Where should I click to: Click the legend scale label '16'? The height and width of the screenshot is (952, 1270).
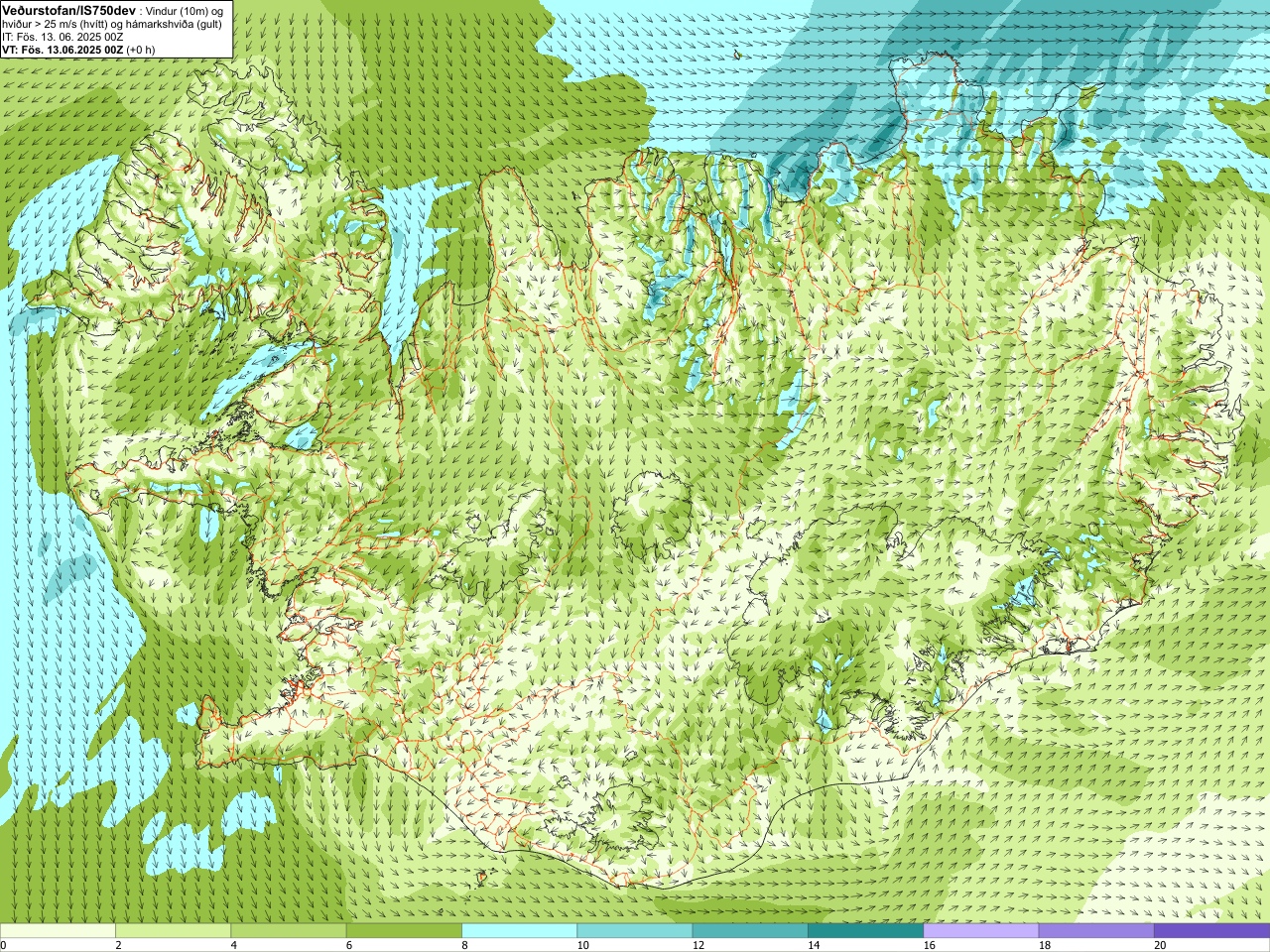[x=930, y=945]
